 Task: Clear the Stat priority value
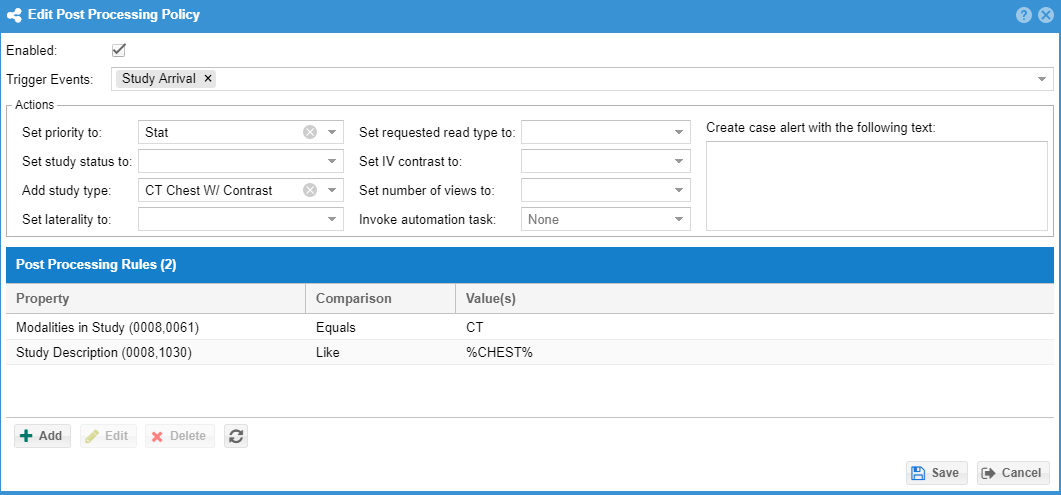click(310, 133)
